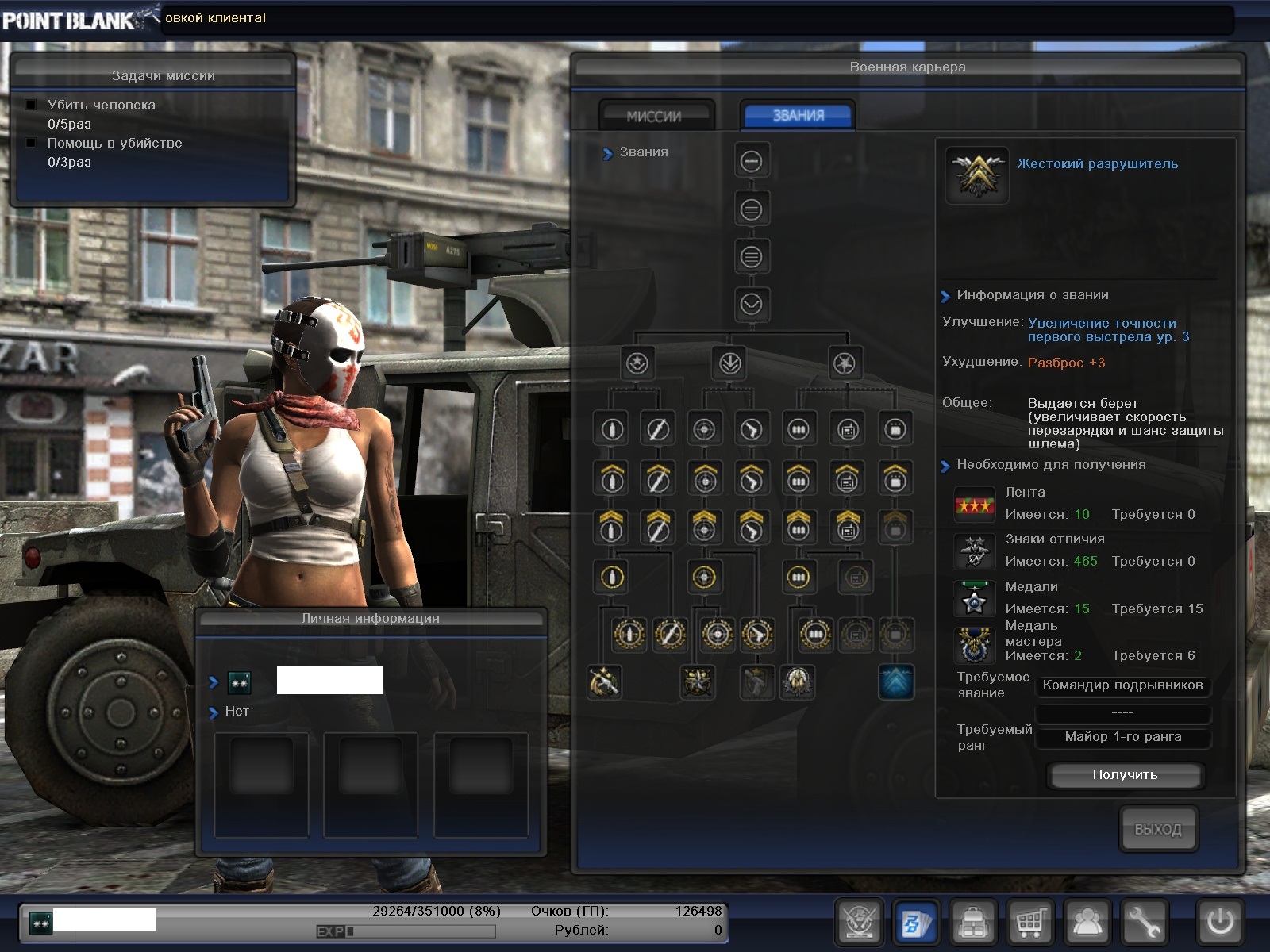Open the shop via shopping cart icon
Viewport: 1270px width, 952px height.
click(1029, 922)
